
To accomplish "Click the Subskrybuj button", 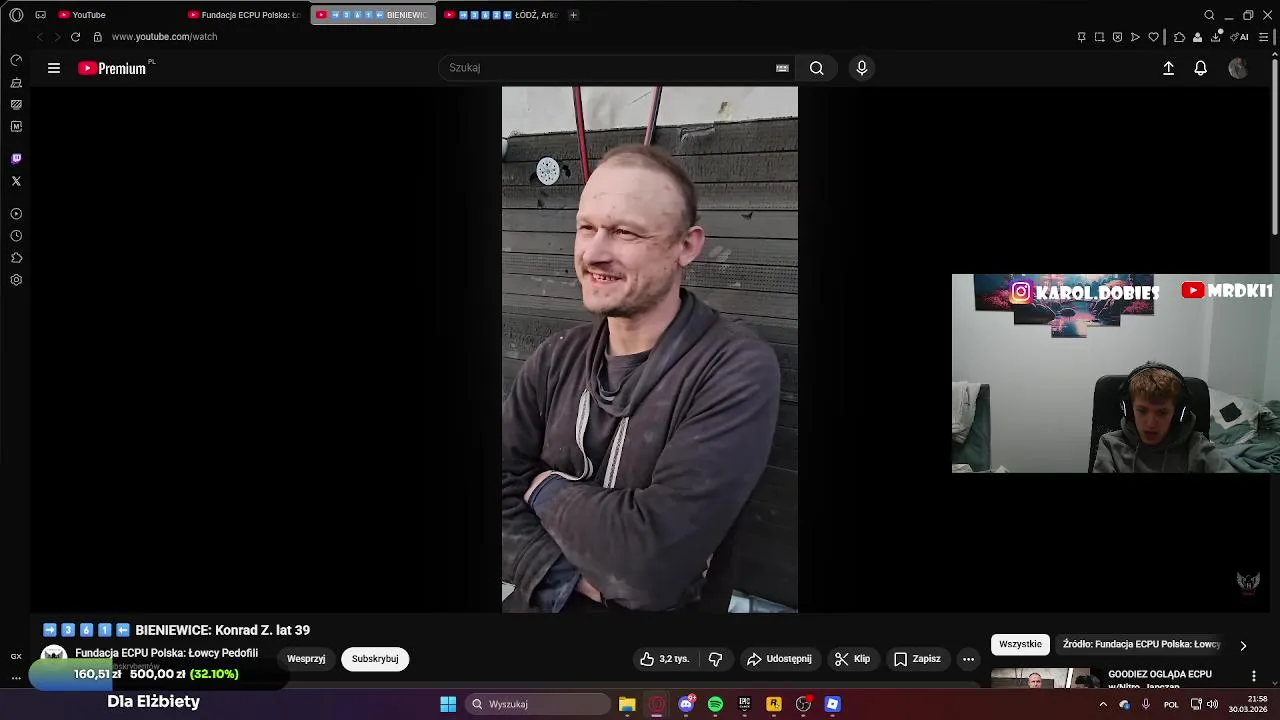I will point(375,659).
